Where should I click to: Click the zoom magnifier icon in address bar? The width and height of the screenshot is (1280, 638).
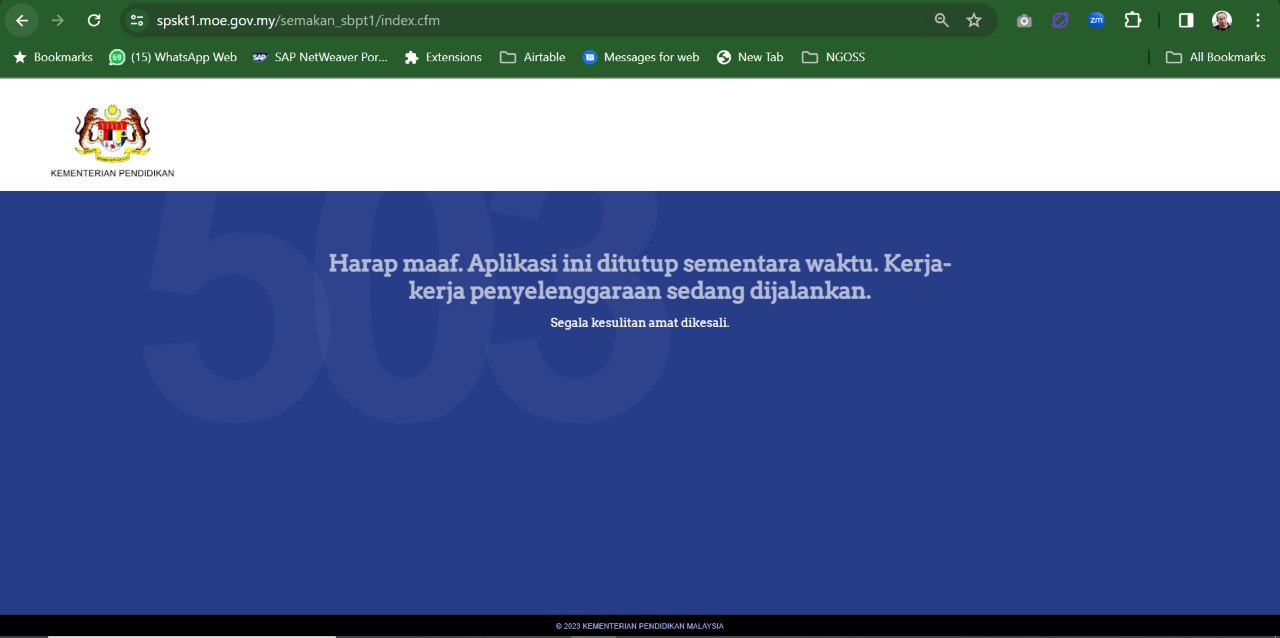pos(941,20)
